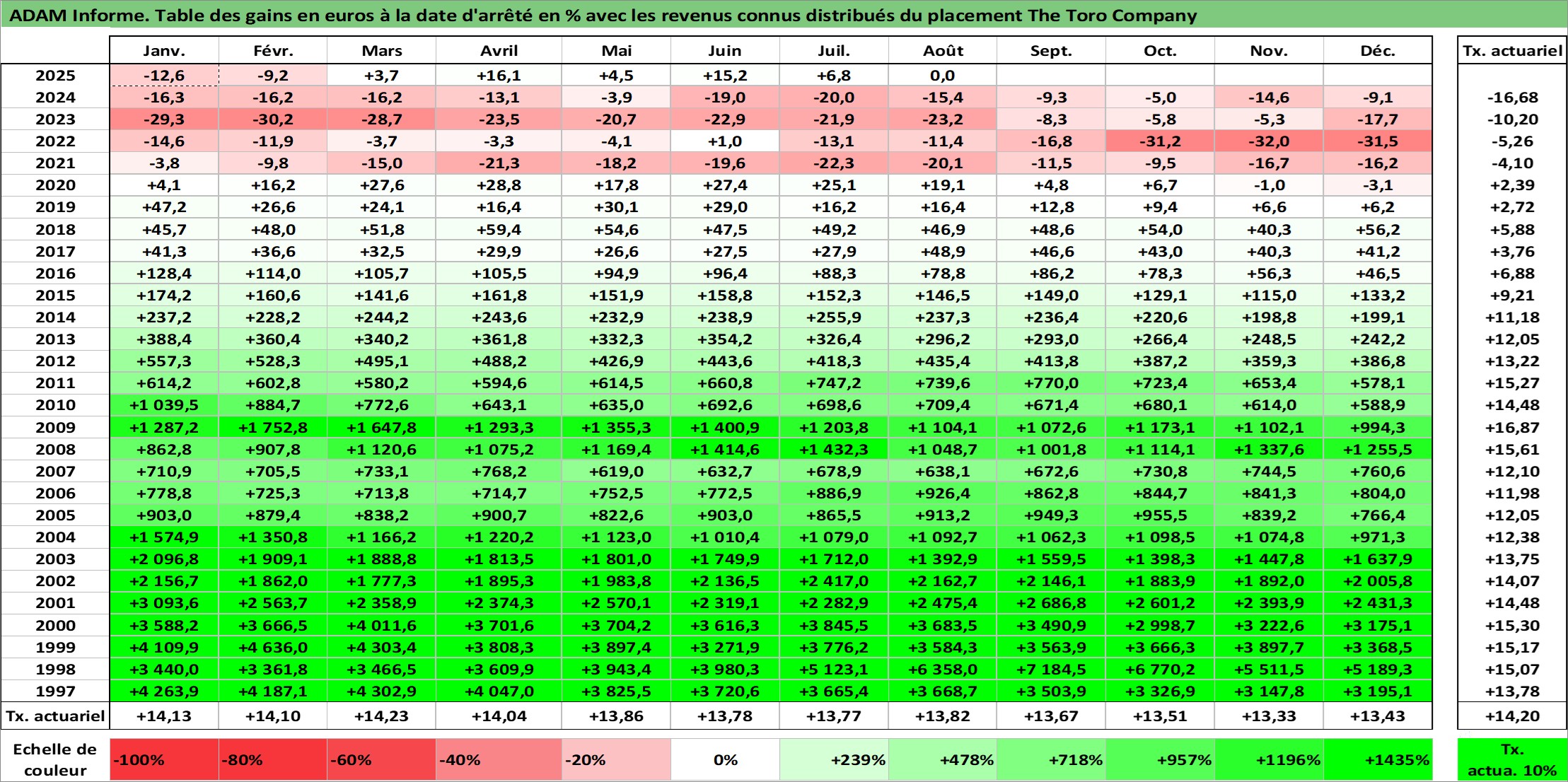Click the +3 195,1 cell in Déc. 1997

[x=1378, y=691]
